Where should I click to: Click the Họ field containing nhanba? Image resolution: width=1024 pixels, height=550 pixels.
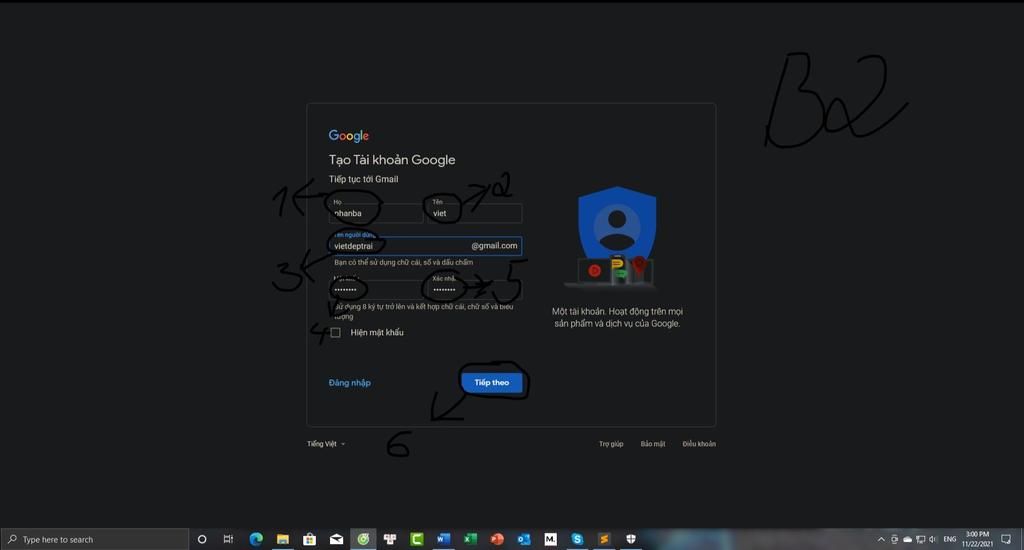(376, 213)
